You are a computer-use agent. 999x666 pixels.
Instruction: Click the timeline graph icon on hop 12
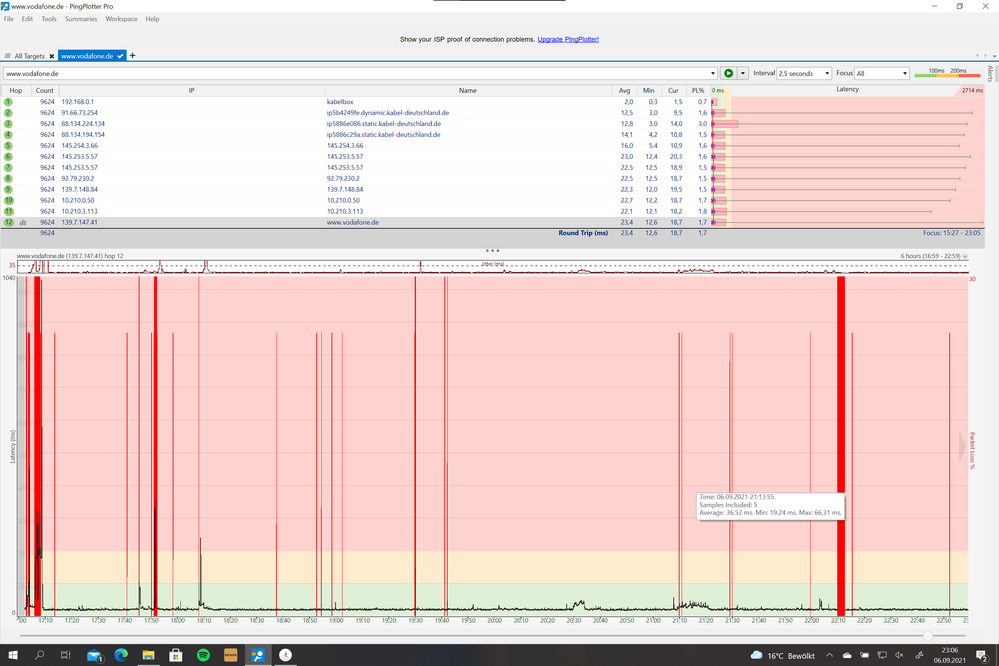coord(24,222)
